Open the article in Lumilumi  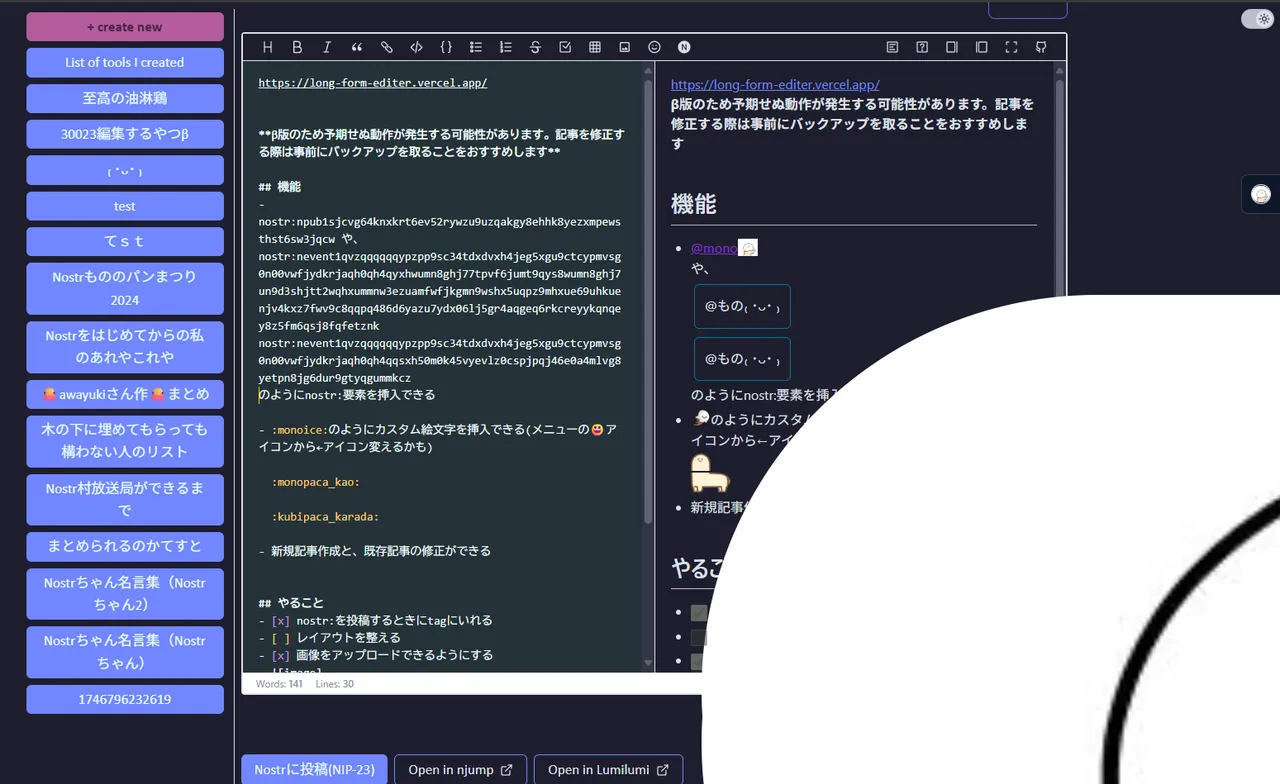(x=608, y=770)
